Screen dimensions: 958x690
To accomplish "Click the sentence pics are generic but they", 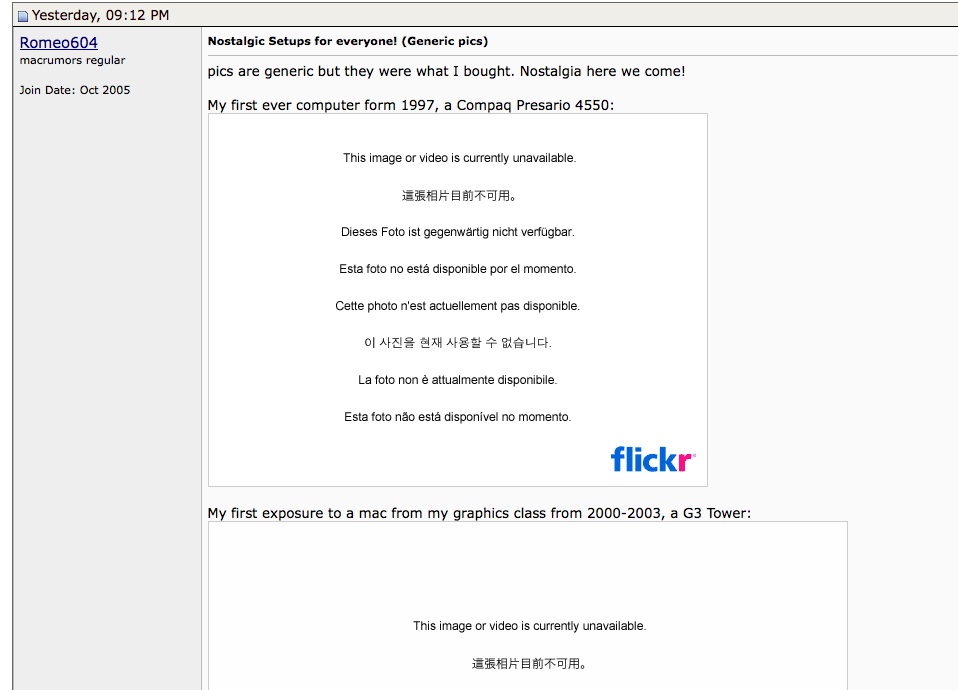I will 446,72.
